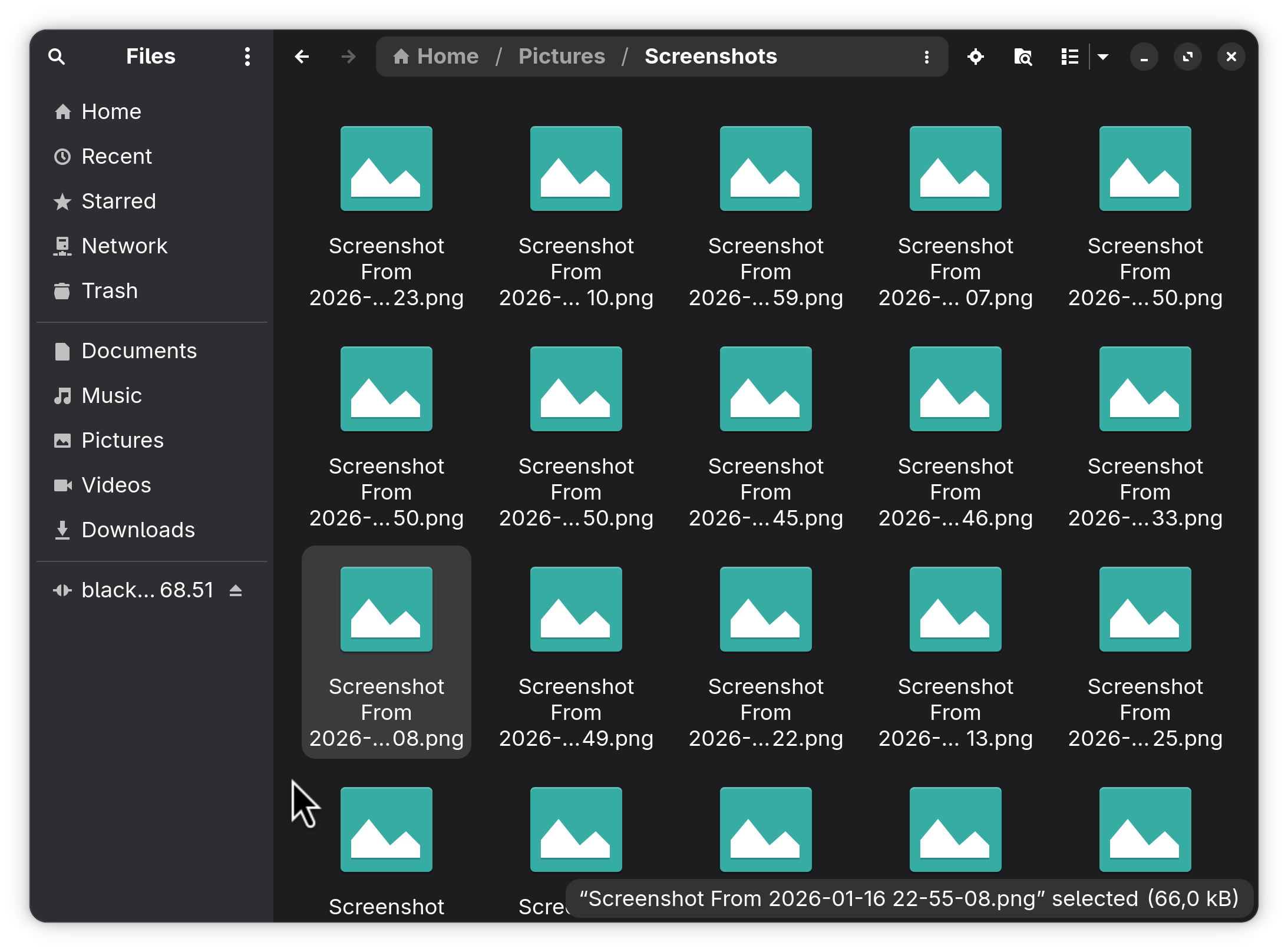This screenshot has width=1288, height=952.
Task: Open Recent in the sidebar
Action: click(x=116, y=157)
